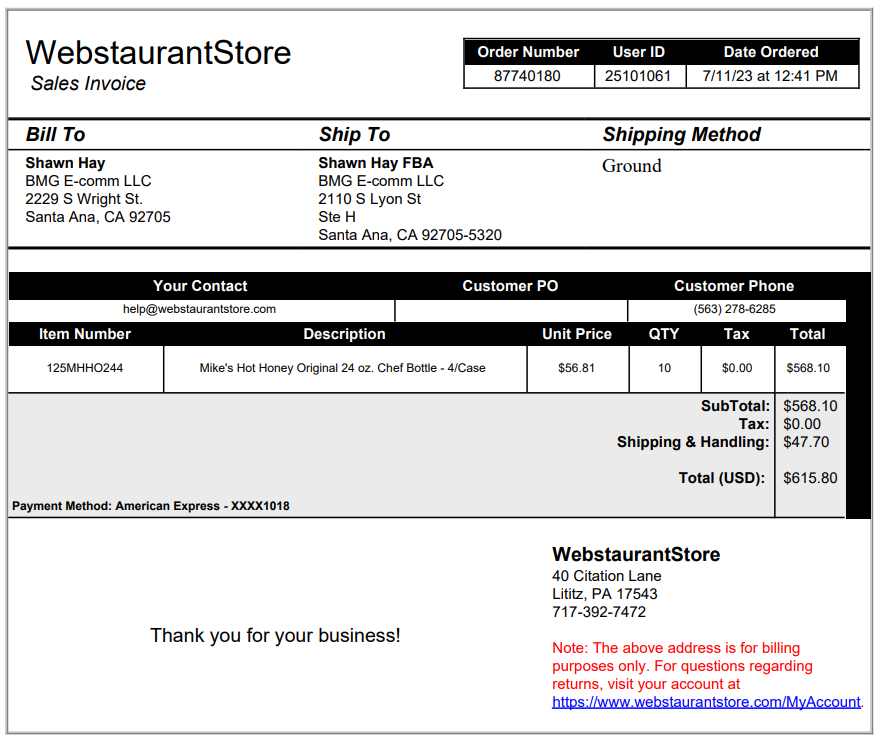Click the Payment Method American Express line
Image resolution: width=878 pixels, height=740 pixels.
pyautogui.click(x=151, y=506)
